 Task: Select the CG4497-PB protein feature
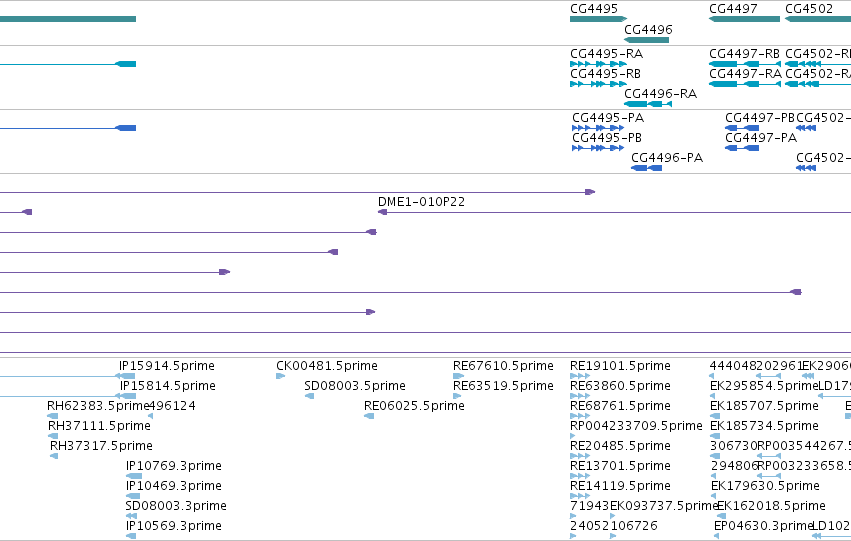click(742, 128)
